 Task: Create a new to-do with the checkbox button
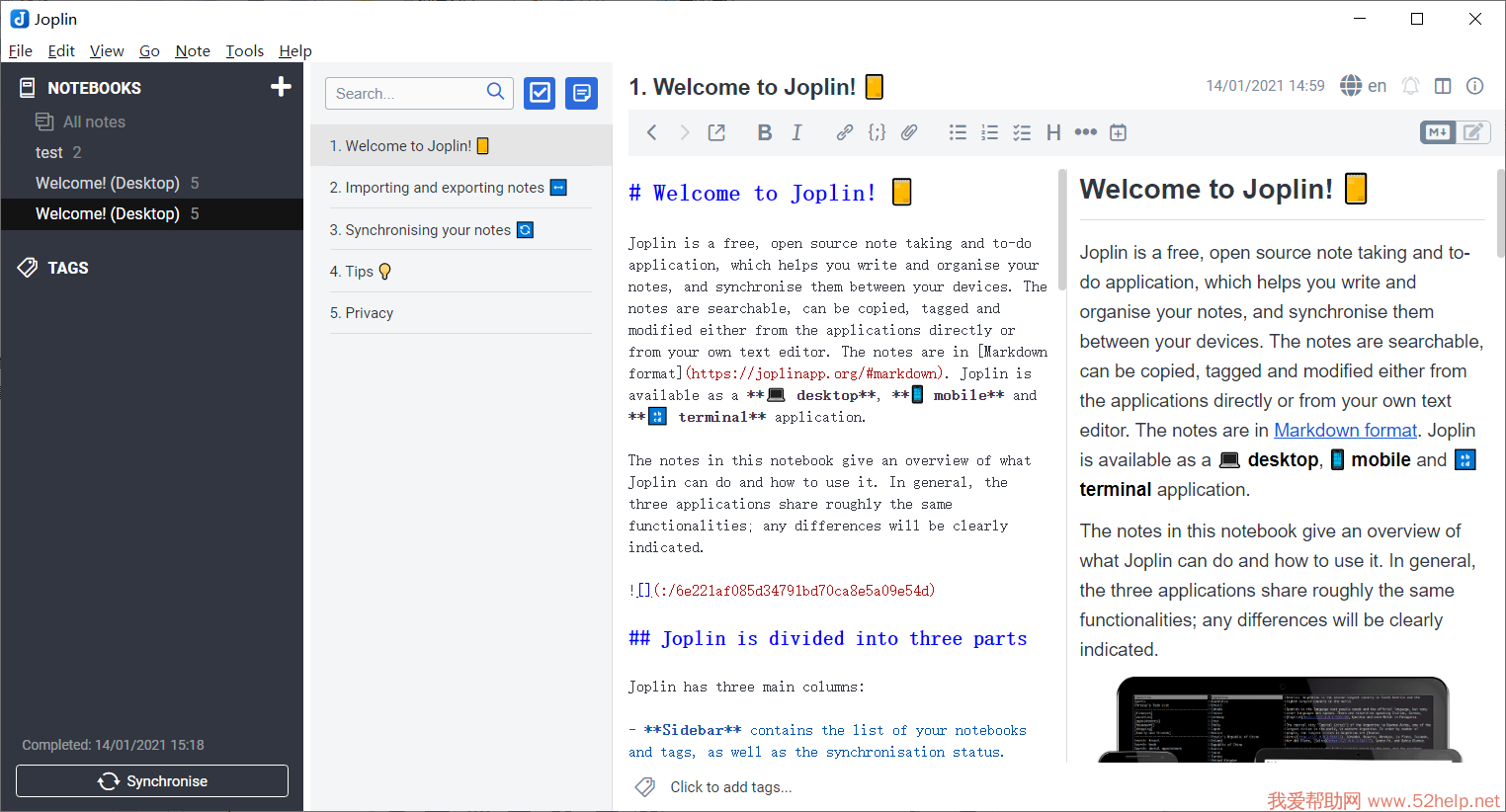point(540,93)
